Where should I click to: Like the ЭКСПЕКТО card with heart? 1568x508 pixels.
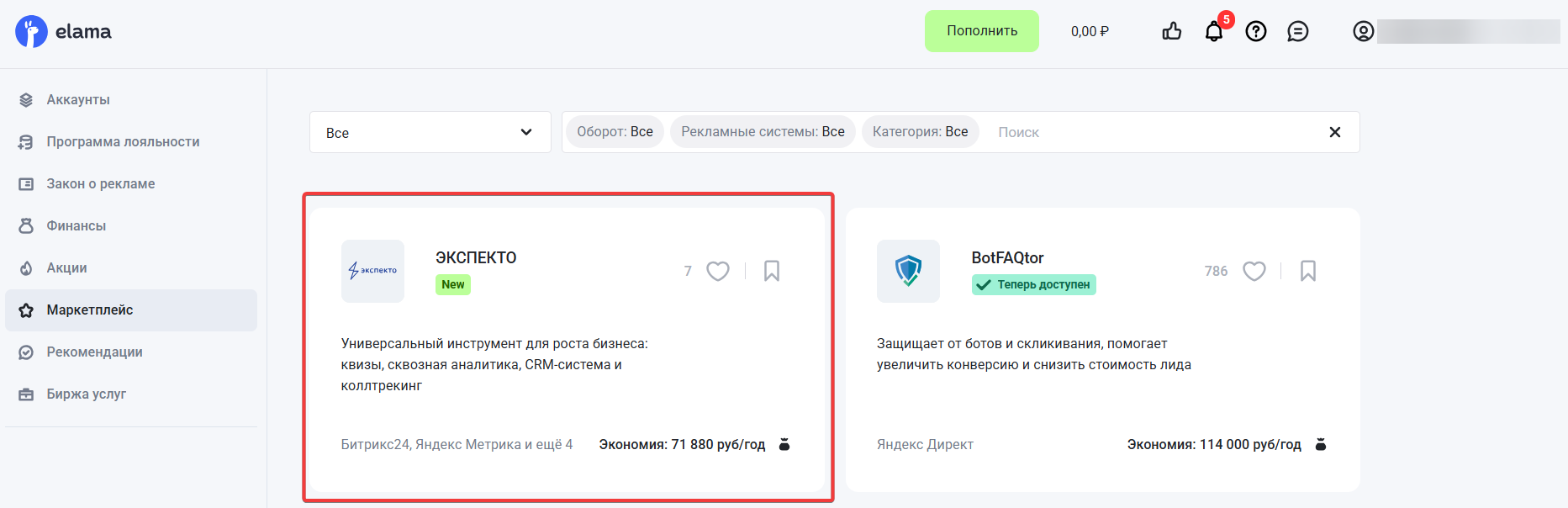click(717, 271)
